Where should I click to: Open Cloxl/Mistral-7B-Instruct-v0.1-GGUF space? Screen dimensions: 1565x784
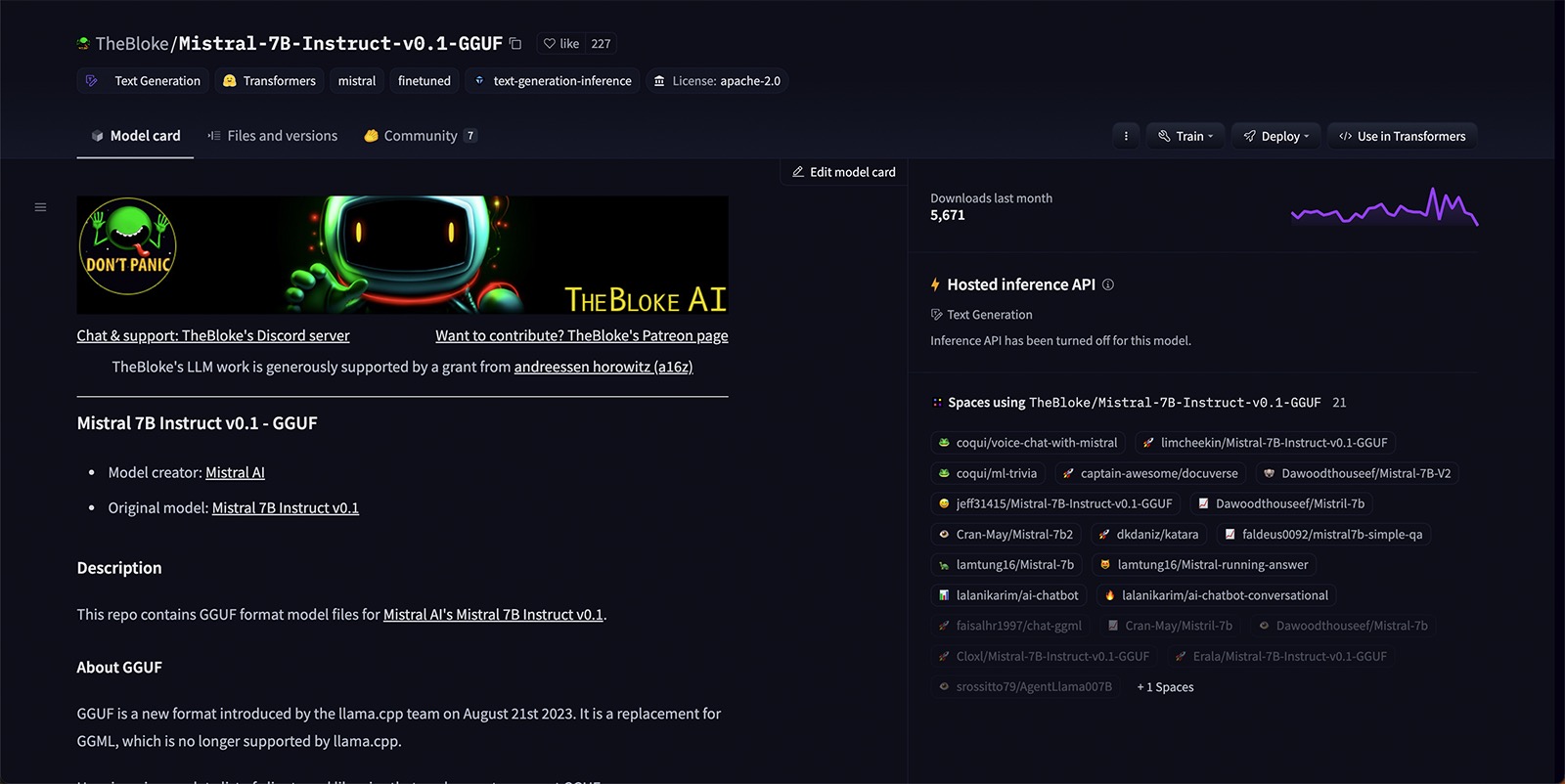point(1045,656)
